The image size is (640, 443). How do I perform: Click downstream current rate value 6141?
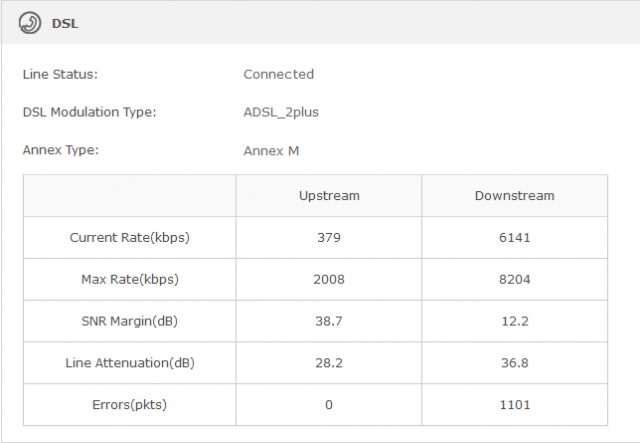pos(514,238)
